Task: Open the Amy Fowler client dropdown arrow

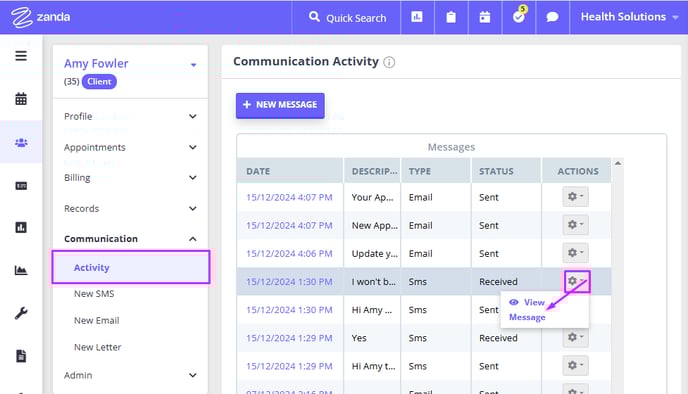Action: (x=194, y=65)
